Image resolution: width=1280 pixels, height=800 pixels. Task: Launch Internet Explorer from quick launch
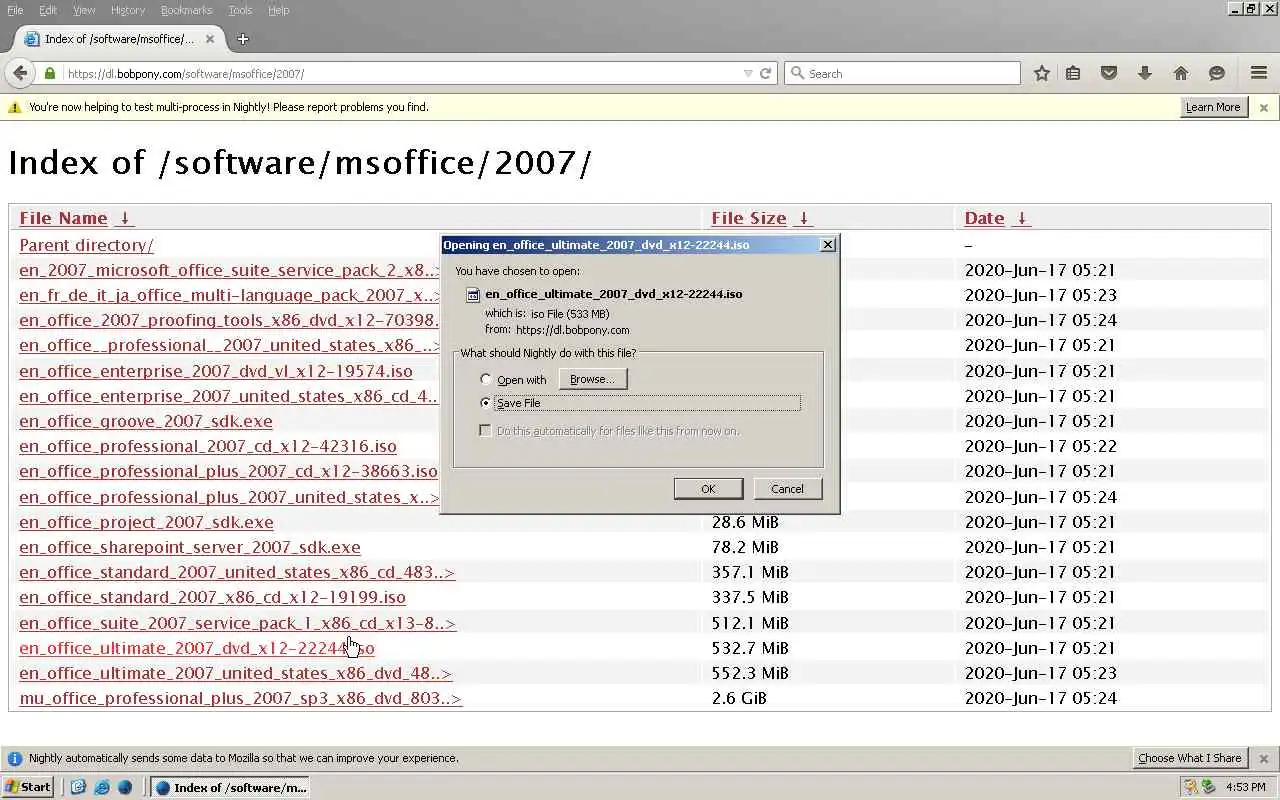click(101, 787)
